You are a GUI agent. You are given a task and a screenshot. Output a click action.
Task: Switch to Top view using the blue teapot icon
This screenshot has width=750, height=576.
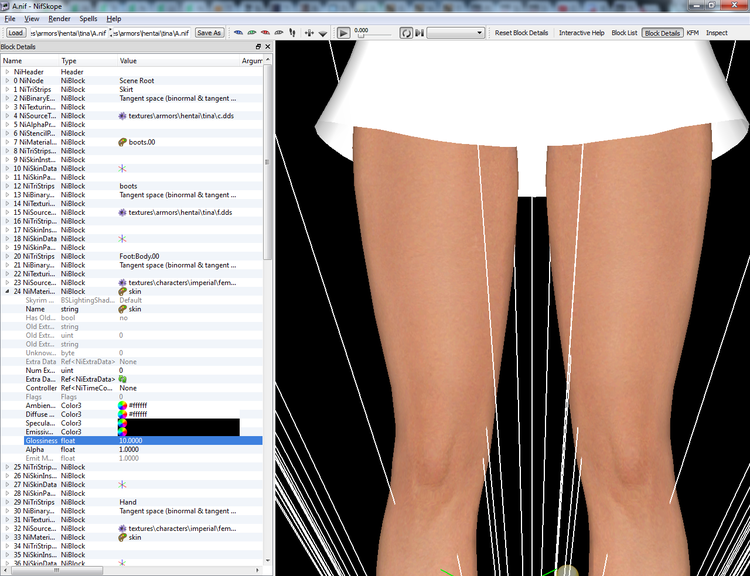click(x=238, y=33)
